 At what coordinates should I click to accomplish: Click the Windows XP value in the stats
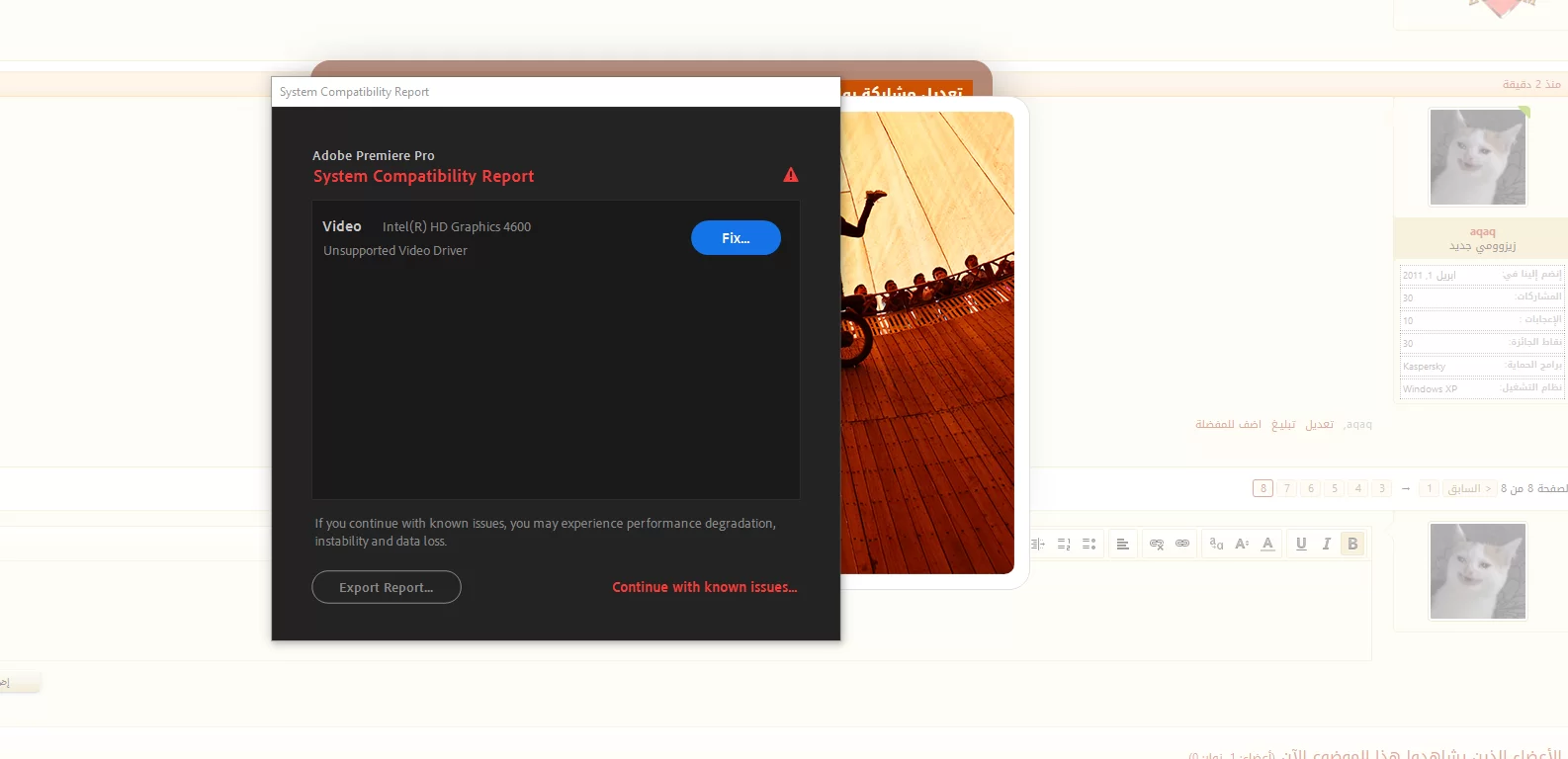1430,389
